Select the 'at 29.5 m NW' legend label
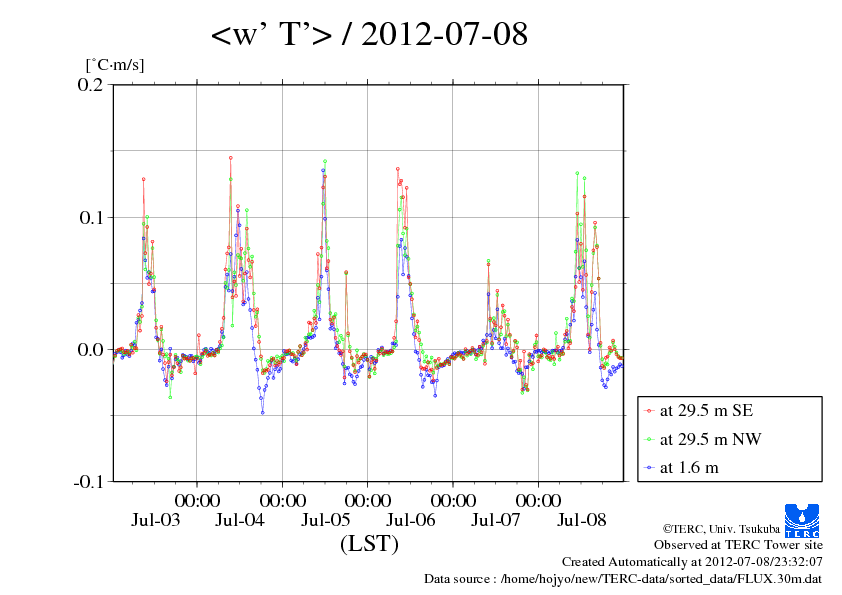The image size is (842, 595). pyautogui.click(x=708, y=439)
